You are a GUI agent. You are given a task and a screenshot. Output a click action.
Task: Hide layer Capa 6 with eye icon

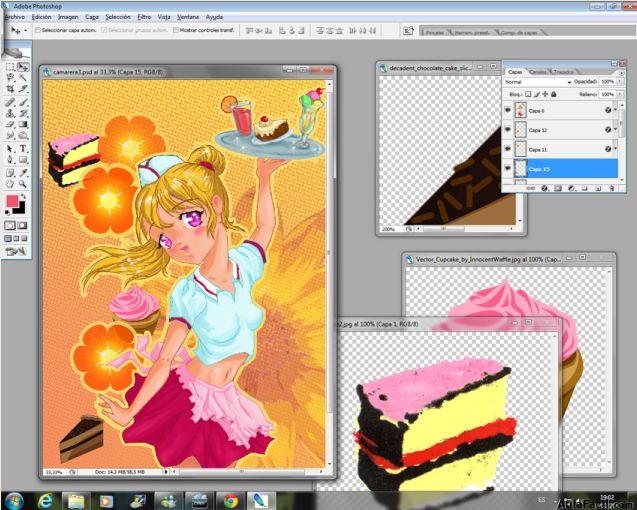tap(508, 110)
